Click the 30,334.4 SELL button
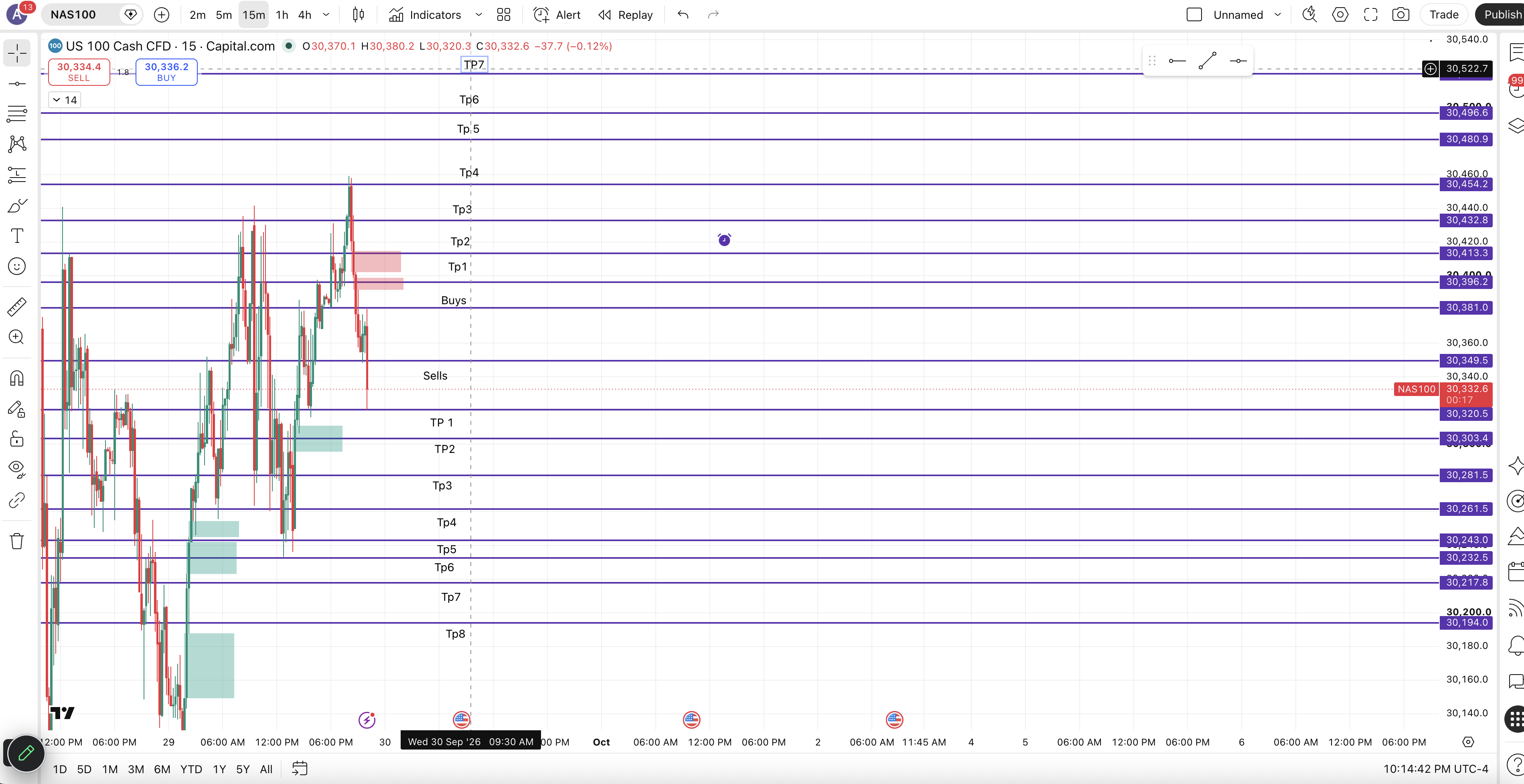The image size is (1524, 784). pyautogui.click(x=79, y=72)
